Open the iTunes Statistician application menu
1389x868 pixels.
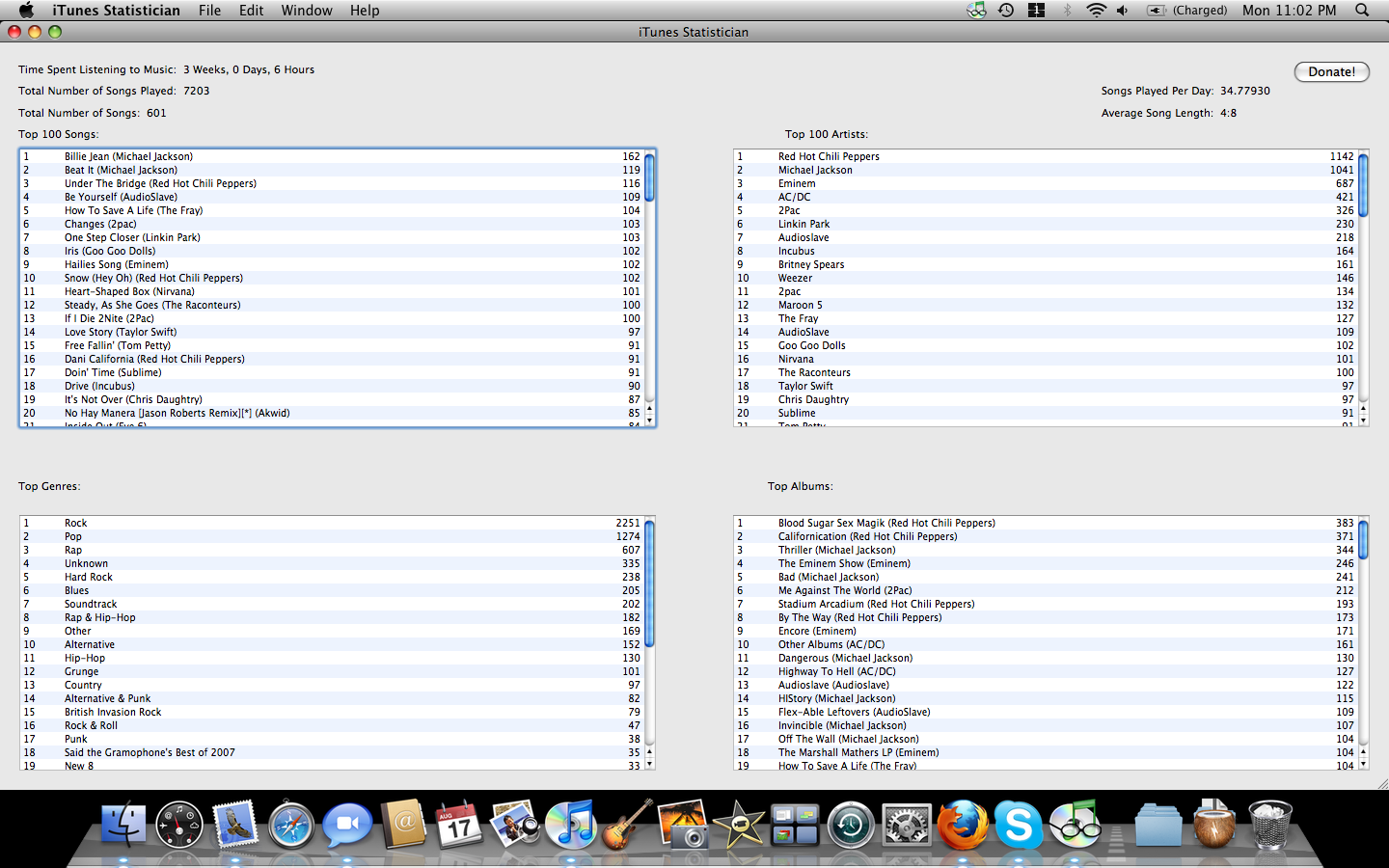pos(116,10)
